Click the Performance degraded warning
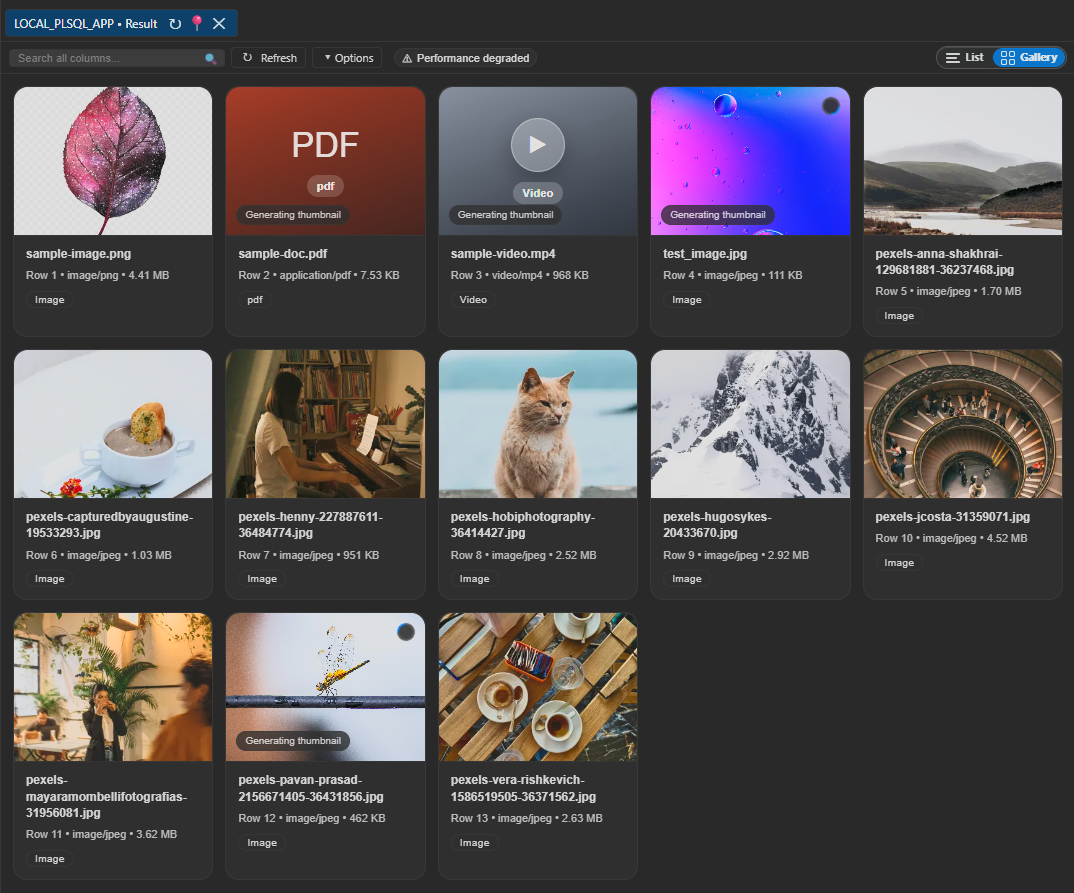 click(x=465, y=58)
